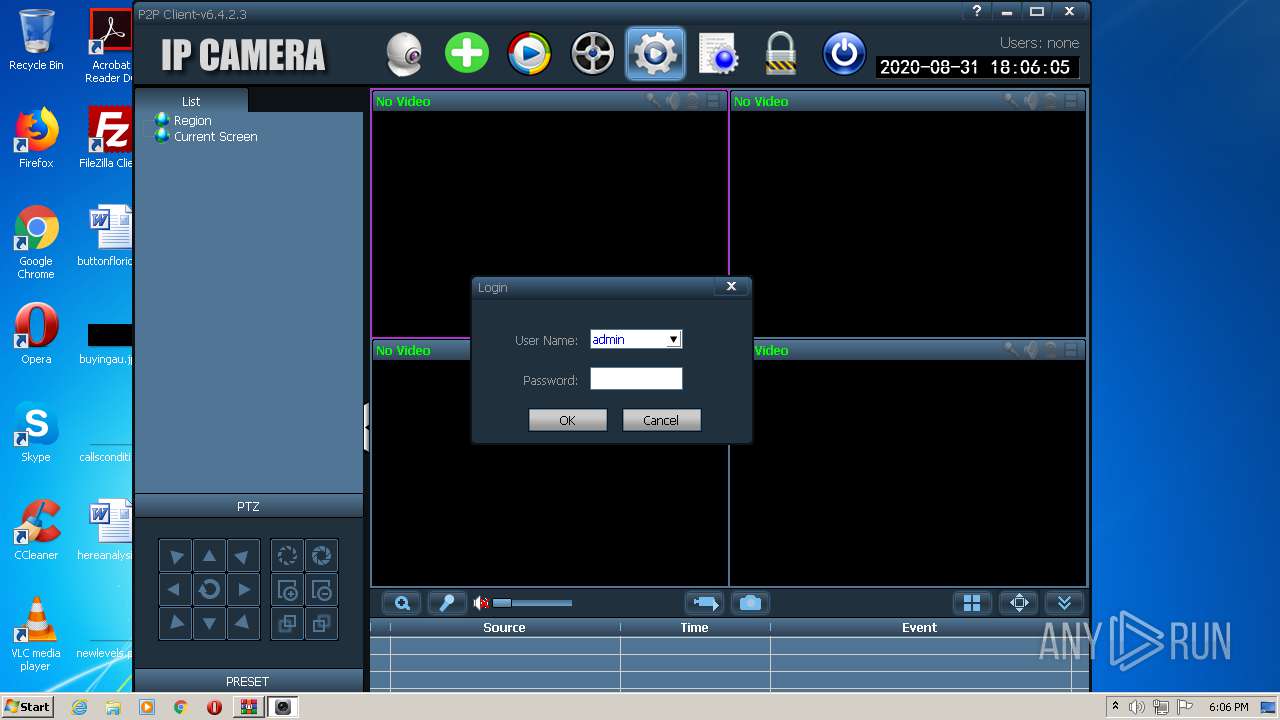
Task: Open the camera live view icon
Action: tap(404, 54)
